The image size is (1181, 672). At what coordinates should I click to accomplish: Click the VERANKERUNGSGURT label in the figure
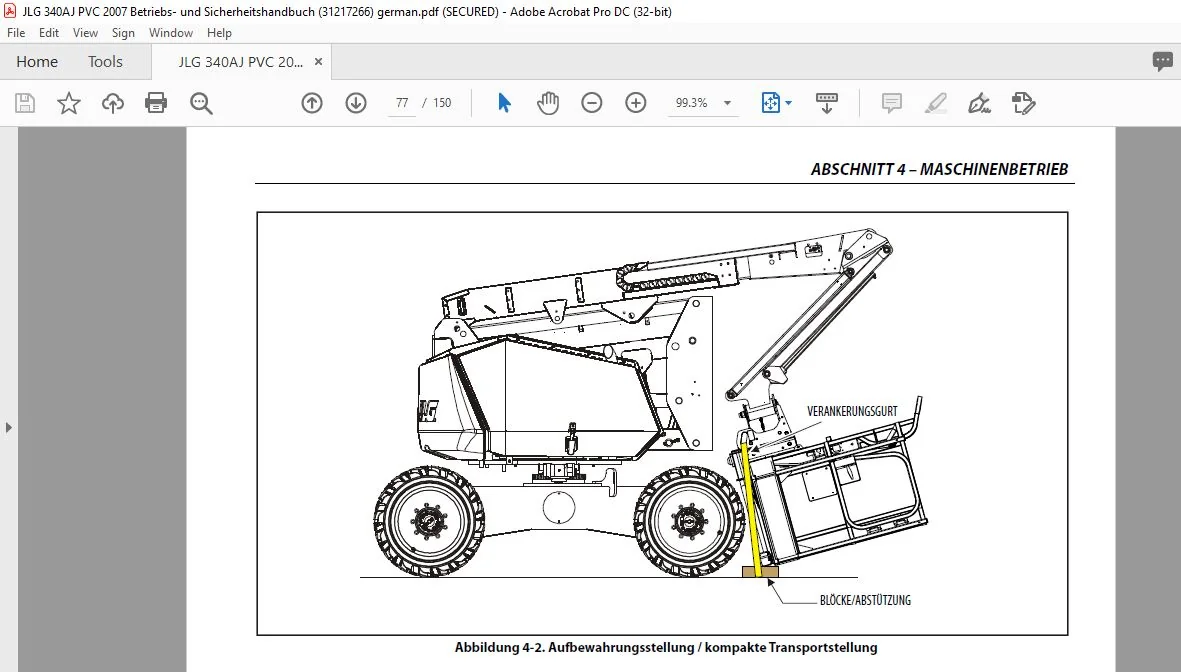point(852,411)
